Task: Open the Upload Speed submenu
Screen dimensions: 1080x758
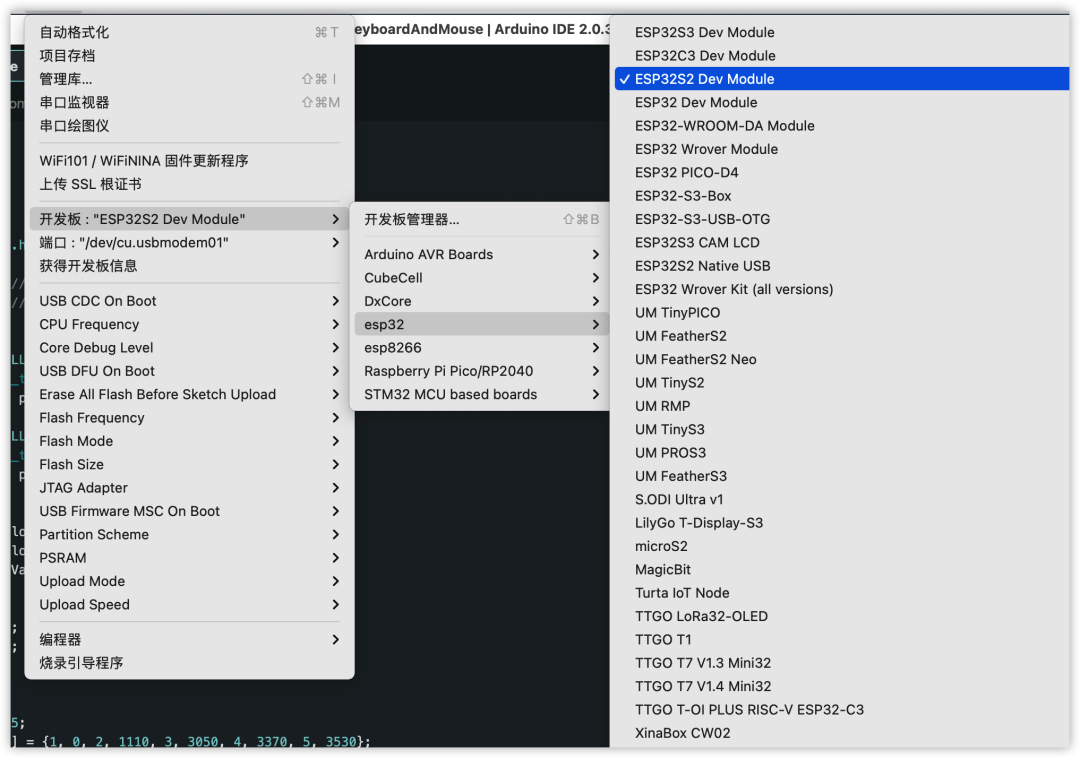Action: (189, 604)
